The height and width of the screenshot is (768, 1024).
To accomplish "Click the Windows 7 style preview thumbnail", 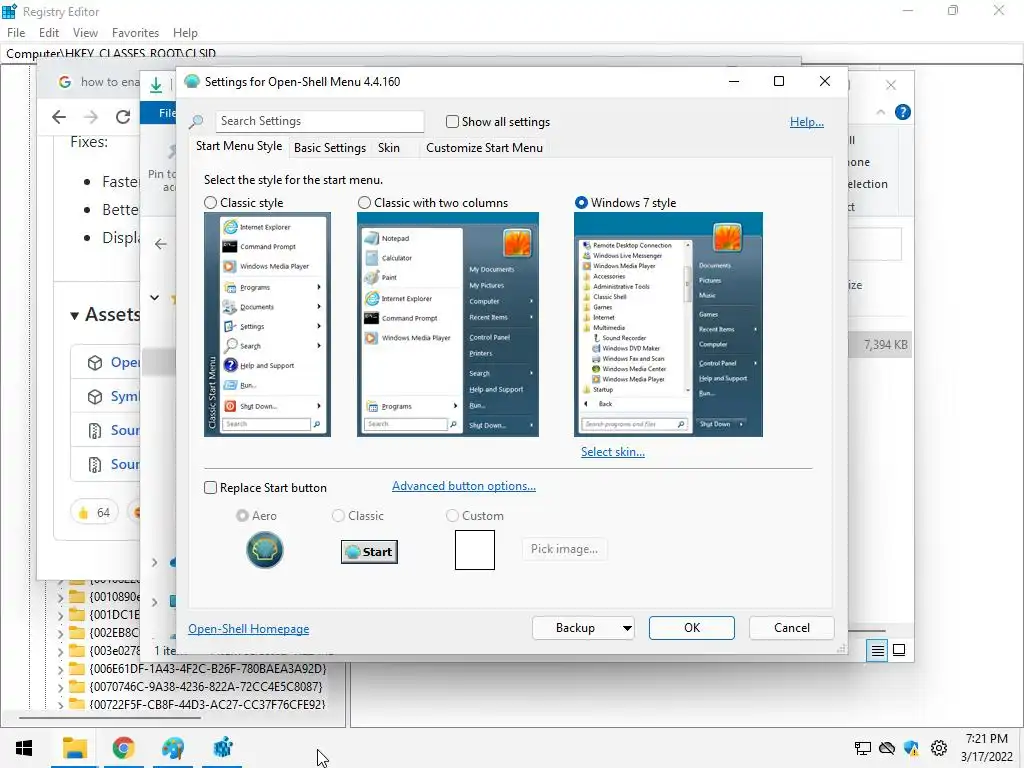I will click(668, 325).
